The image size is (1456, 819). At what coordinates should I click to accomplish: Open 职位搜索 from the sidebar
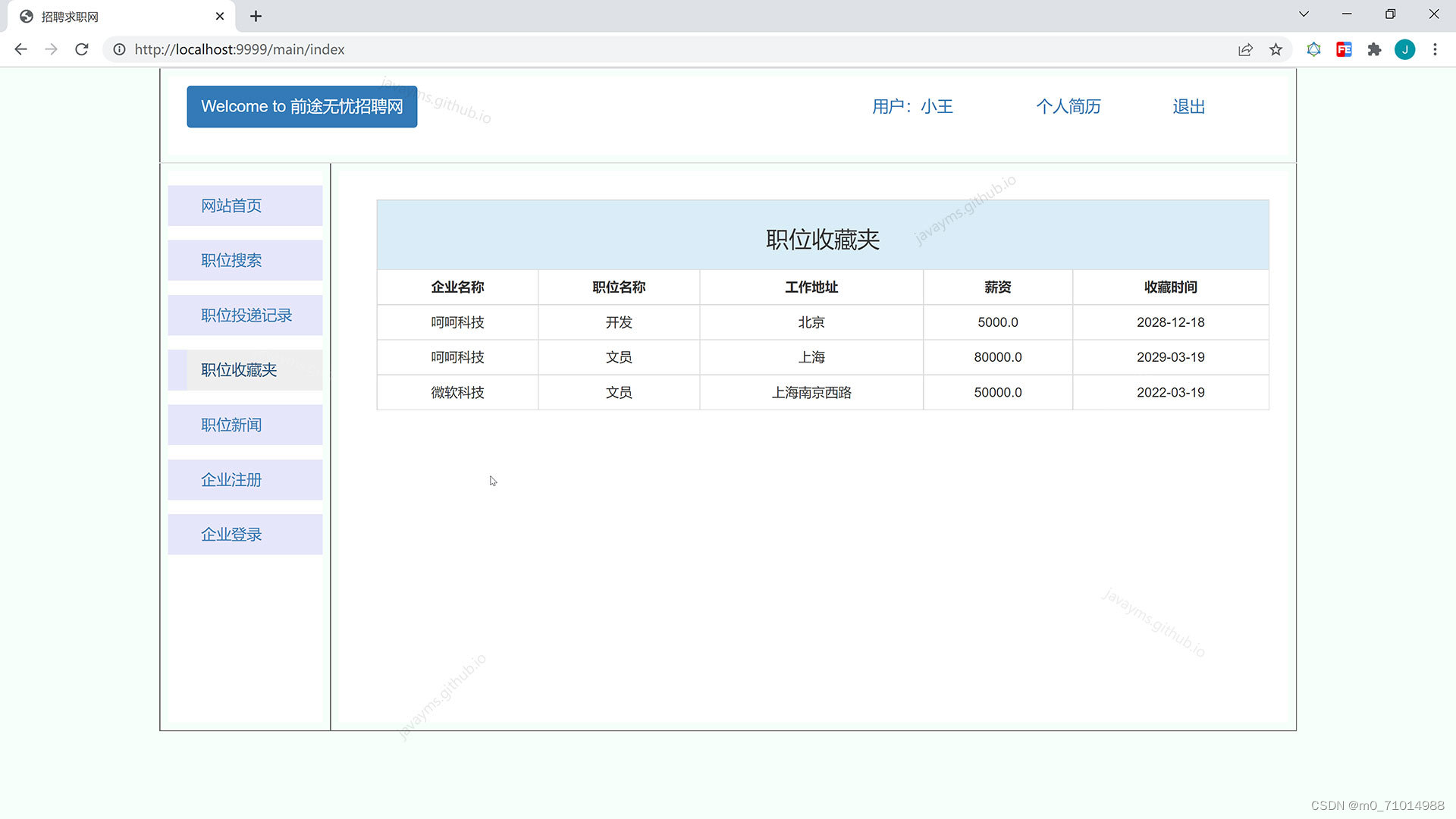[x=231, y=260]
